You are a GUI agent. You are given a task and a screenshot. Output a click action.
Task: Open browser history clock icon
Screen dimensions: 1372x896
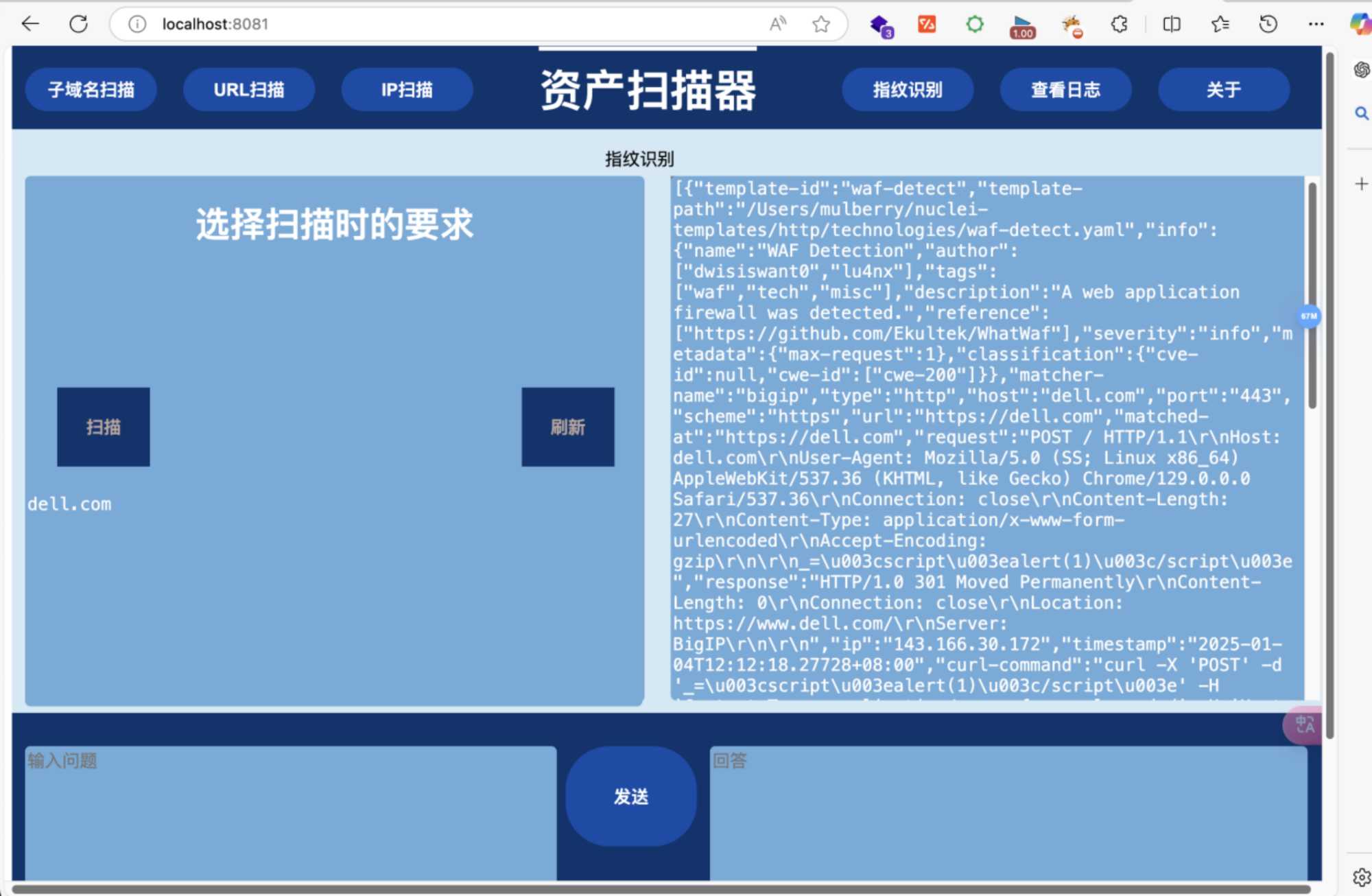(x=1268, y=24)
